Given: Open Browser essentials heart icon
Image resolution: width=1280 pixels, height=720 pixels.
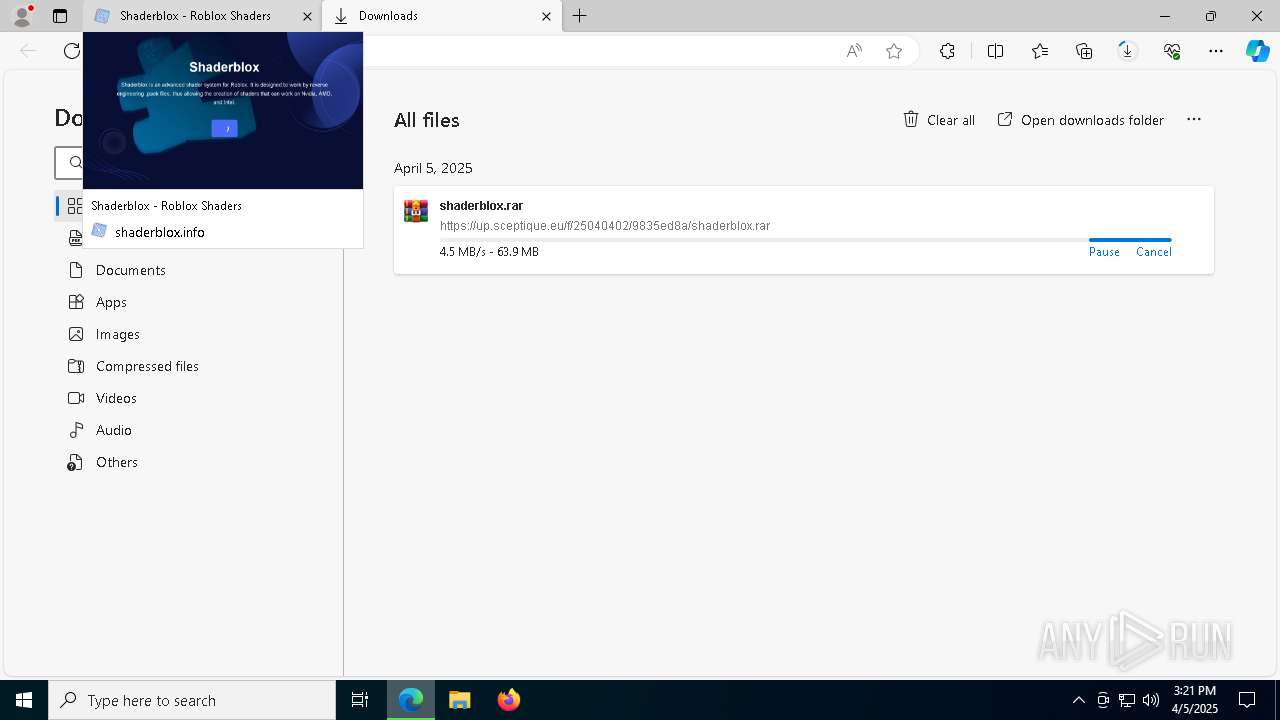Looking at the screenshot, I should pos(1172,51).
